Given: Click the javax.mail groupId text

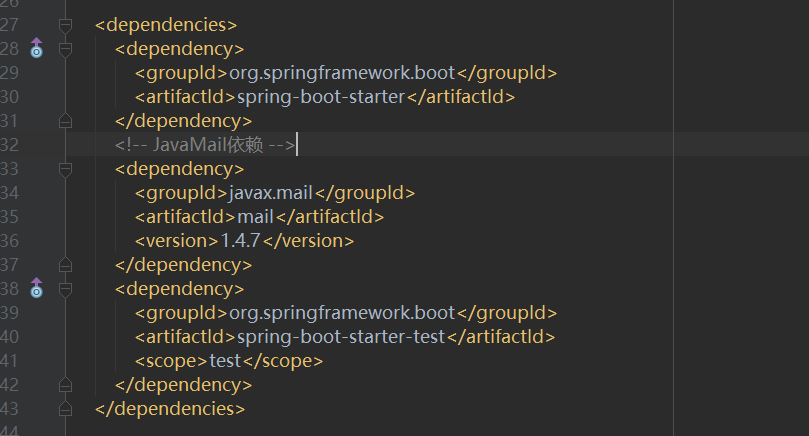Looking at the screenshot, I should pos(271,193).
